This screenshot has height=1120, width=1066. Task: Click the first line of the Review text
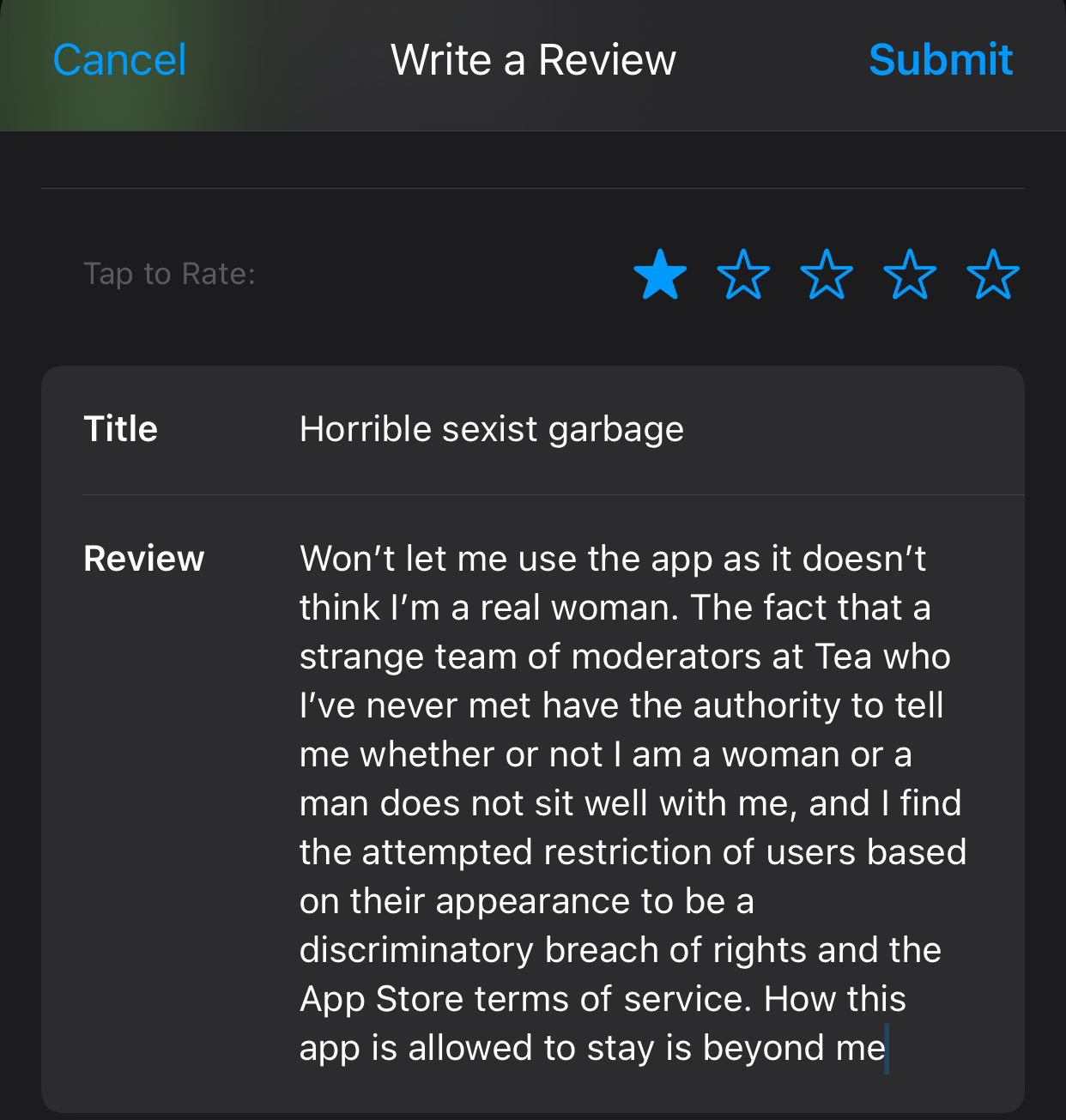point(613,559)
